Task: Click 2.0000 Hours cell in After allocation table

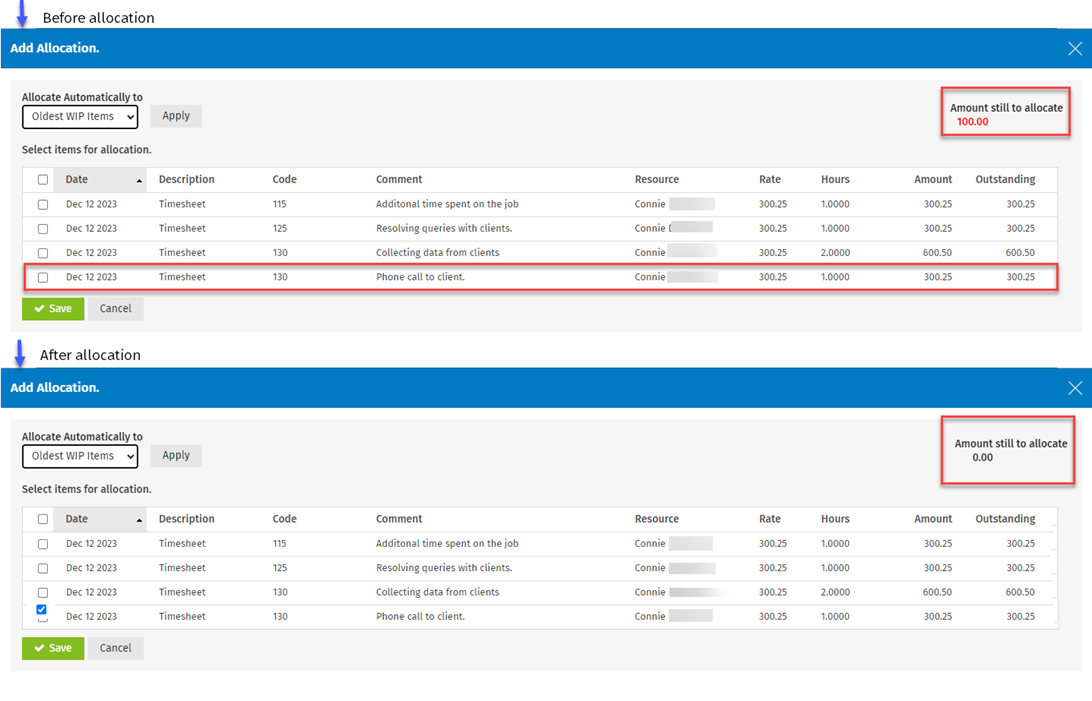Action: 835,593
